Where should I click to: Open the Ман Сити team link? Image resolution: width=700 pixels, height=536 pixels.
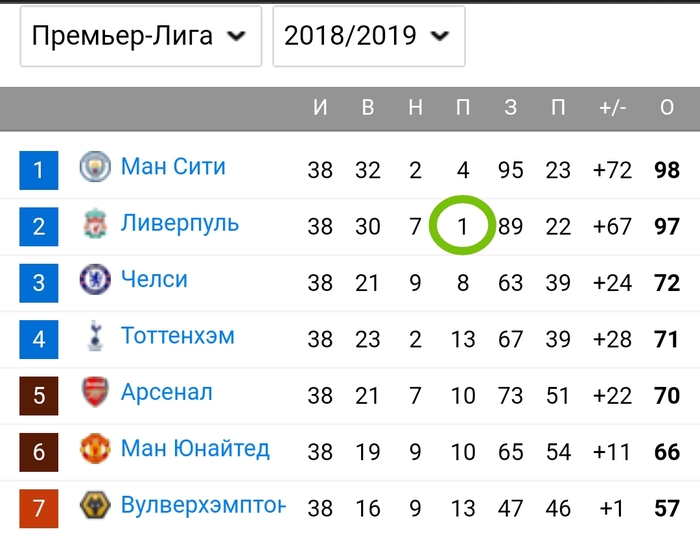[x=173, y=166]
